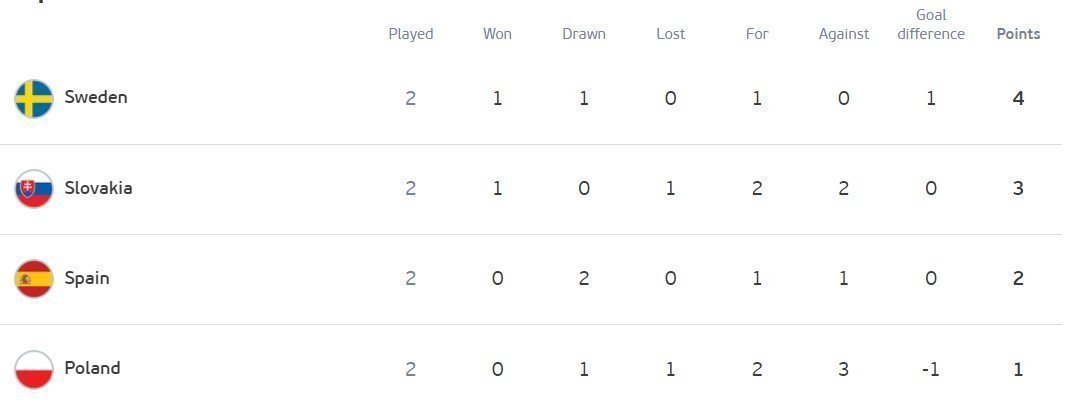1075x420 pixels.
Task: Click the Slovakia flag icon
Action: (x=34, y=189)
